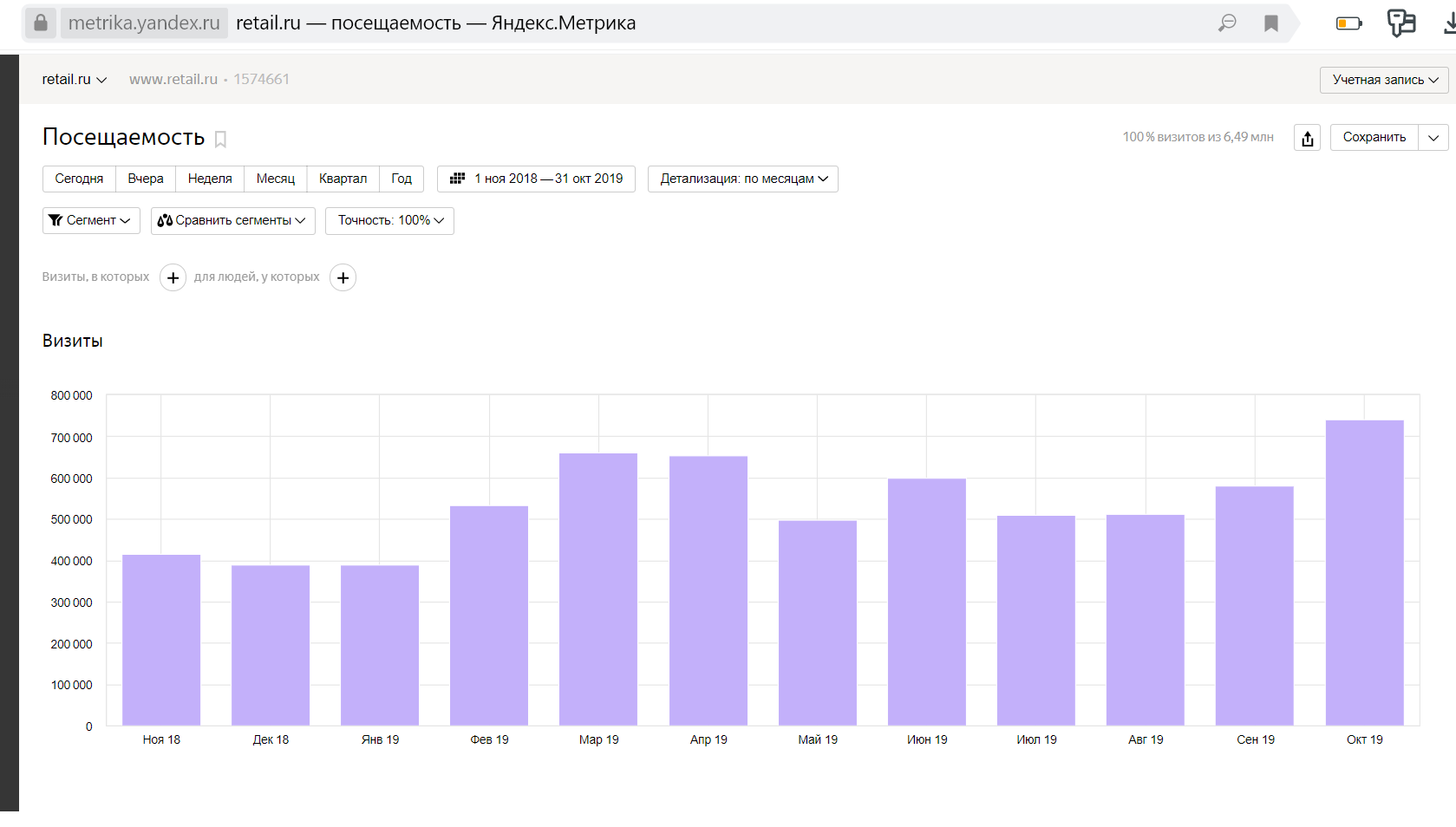Select the Квартал period tab

[343, 179]
